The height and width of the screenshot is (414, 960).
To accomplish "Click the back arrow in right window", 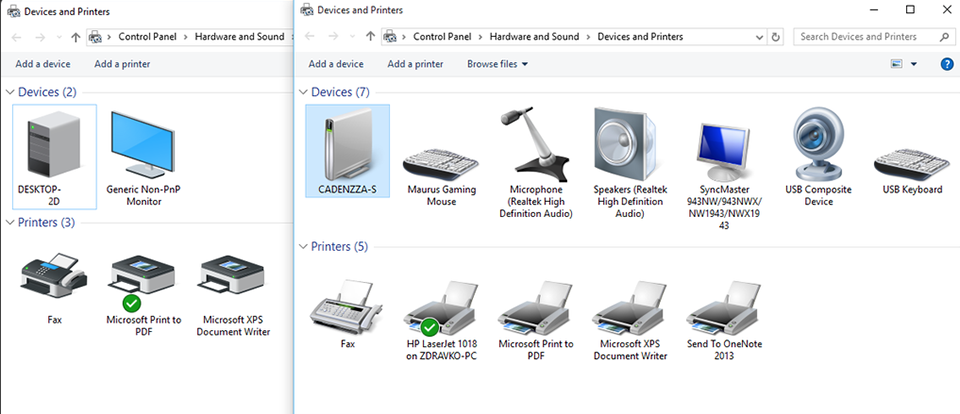I will click(310, 37).
